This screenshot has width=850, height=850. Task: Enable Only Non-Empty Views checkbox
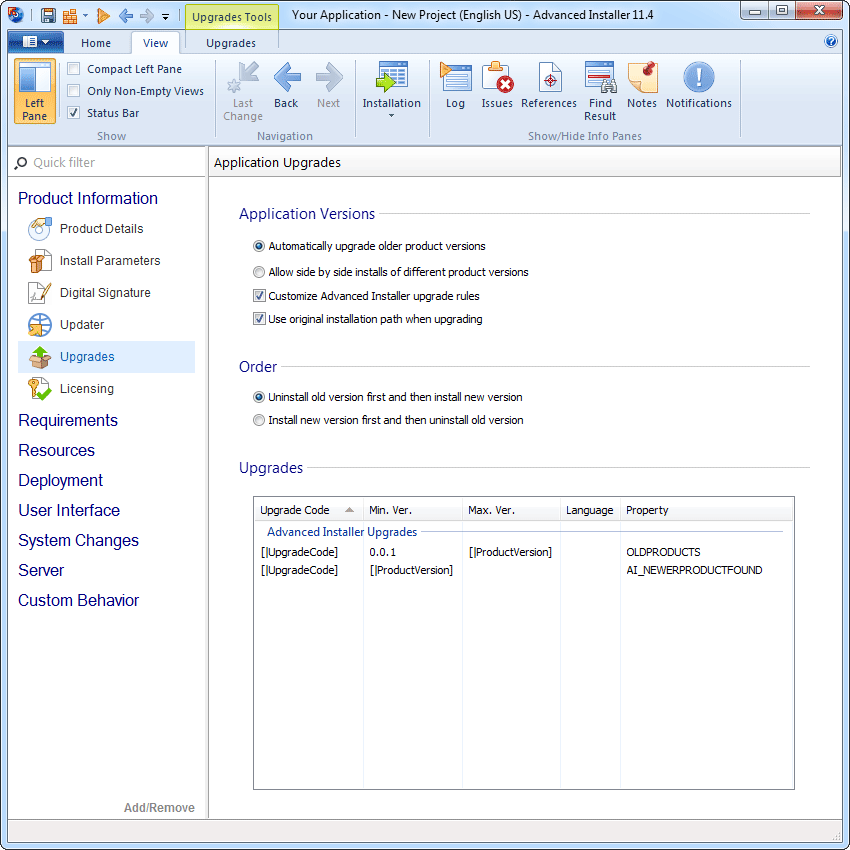coord(74,91)
